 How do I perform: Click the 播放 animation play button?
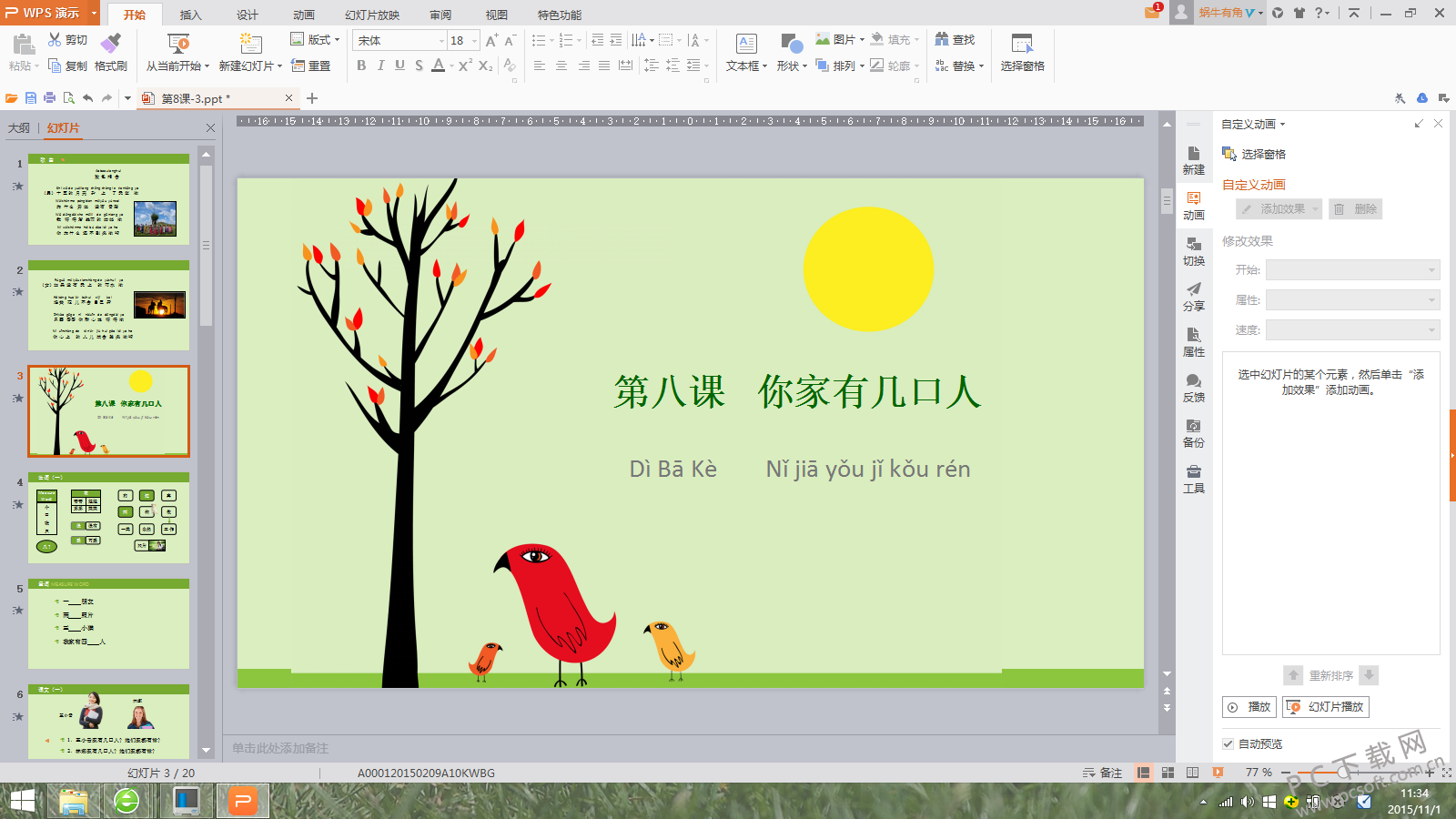tap(1249, 707)
